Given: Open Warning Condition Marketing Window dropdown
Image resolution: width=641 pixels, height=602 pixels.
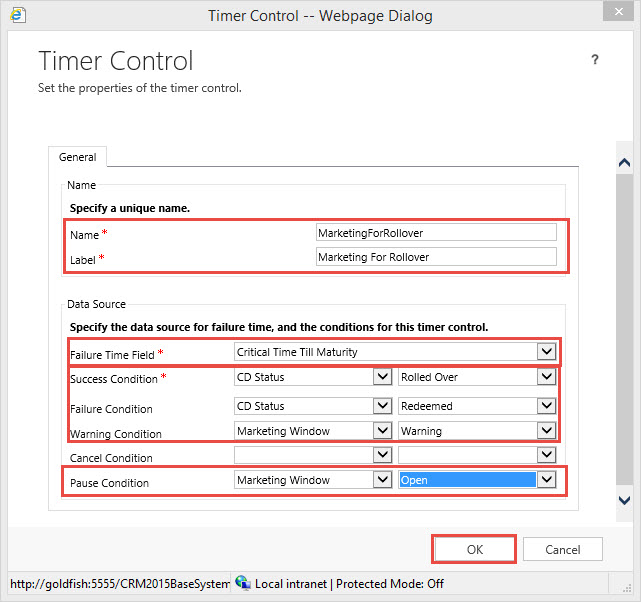Looking at the screenshot, I should point(381,431).
